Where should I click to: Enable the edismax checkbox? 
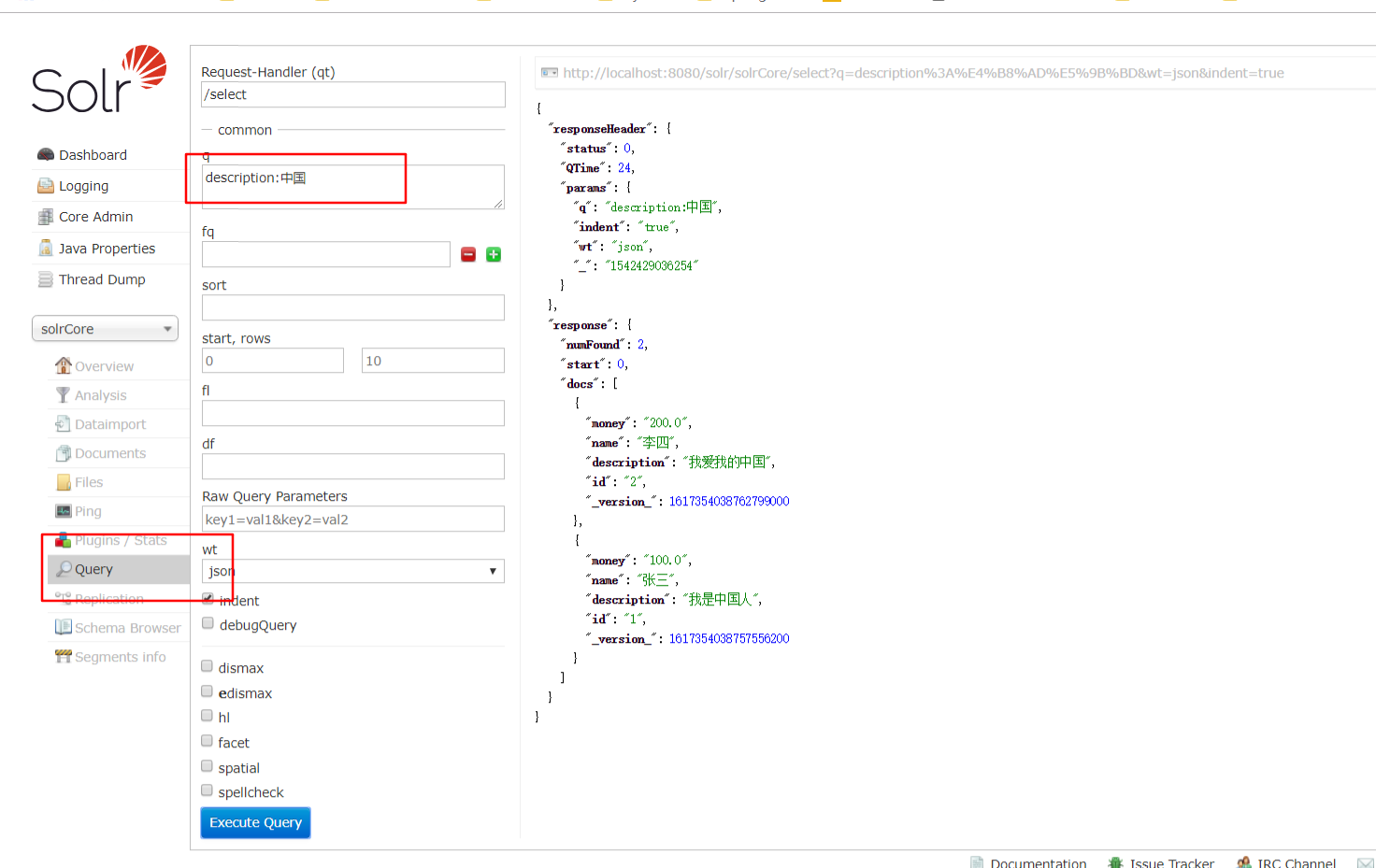click(x=208, y=691)
